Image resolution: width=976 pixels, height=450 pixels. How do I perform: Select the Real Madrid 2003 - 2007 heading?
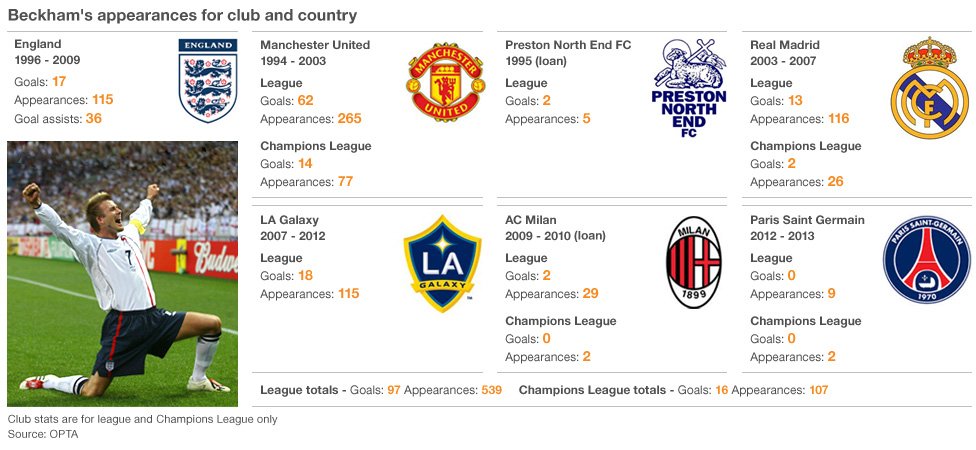click(785, 53)
